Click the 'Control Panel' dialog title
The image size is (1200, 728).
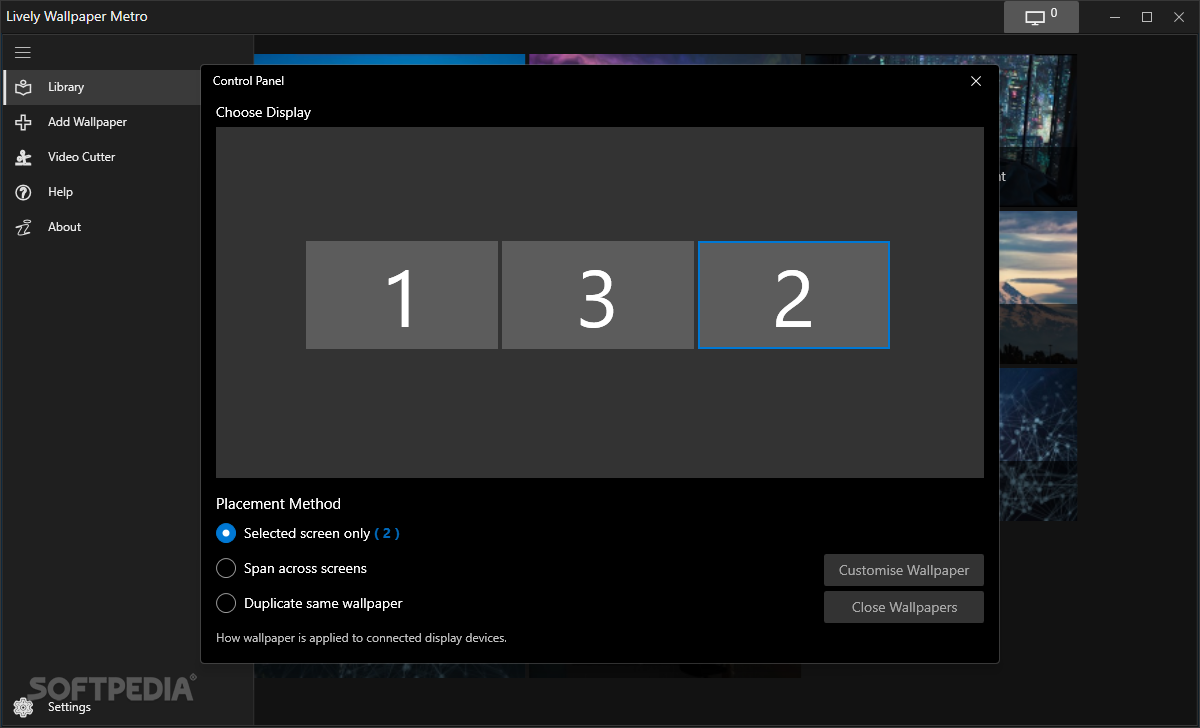tap(248, 81)
